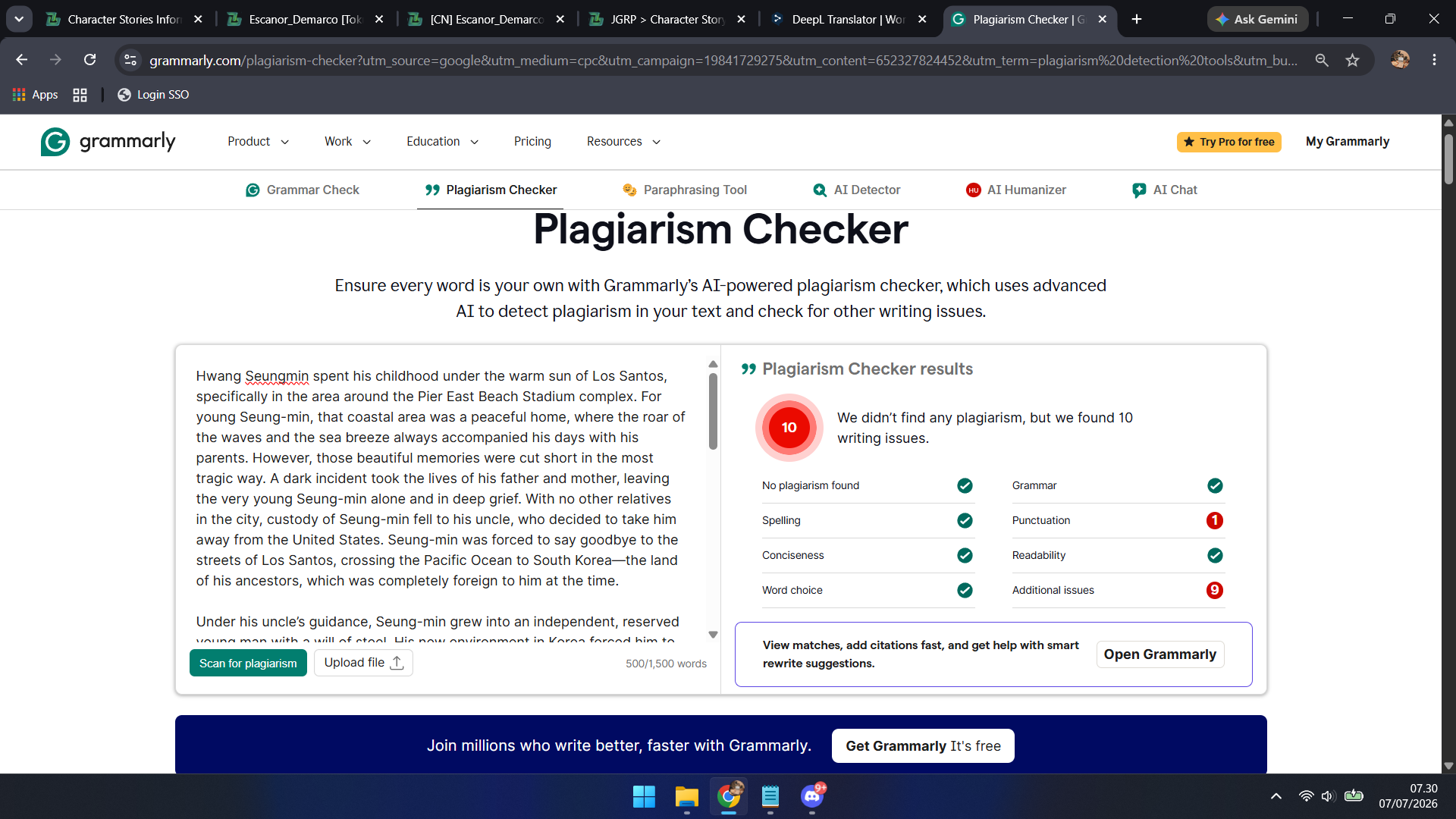Viewport: 1456px width, 819px height.
Task: Click the No plagiarism found check mark
Action: pos(965,485)
